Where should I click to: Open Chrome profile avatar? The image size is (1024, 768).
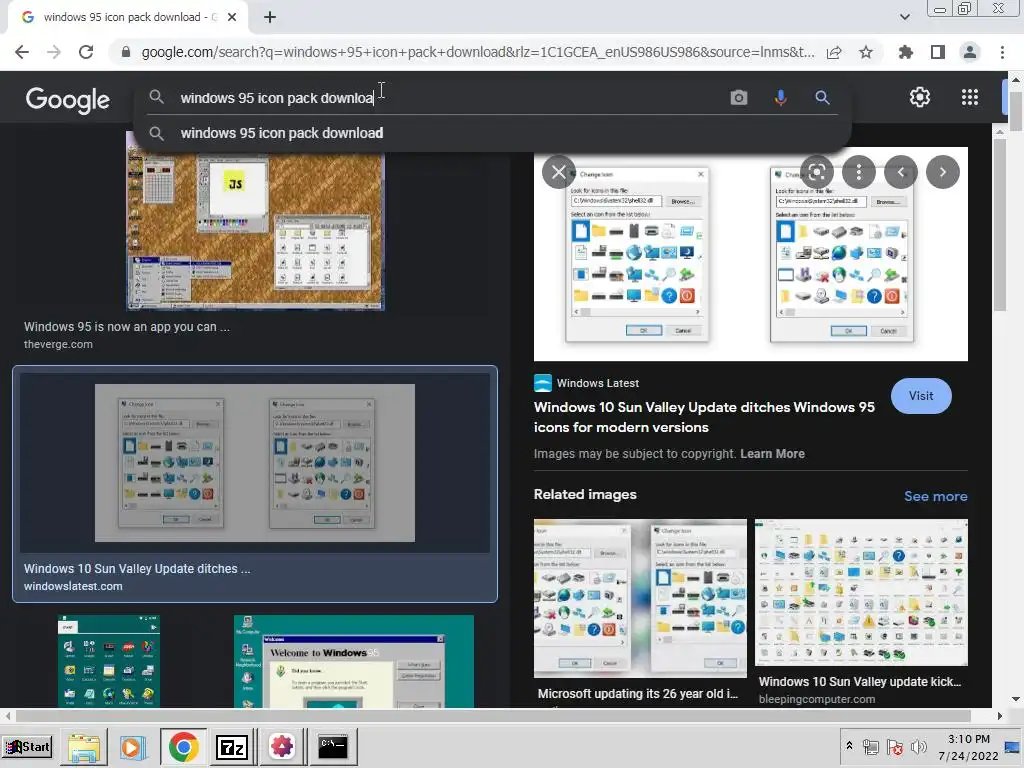[970, 52]
